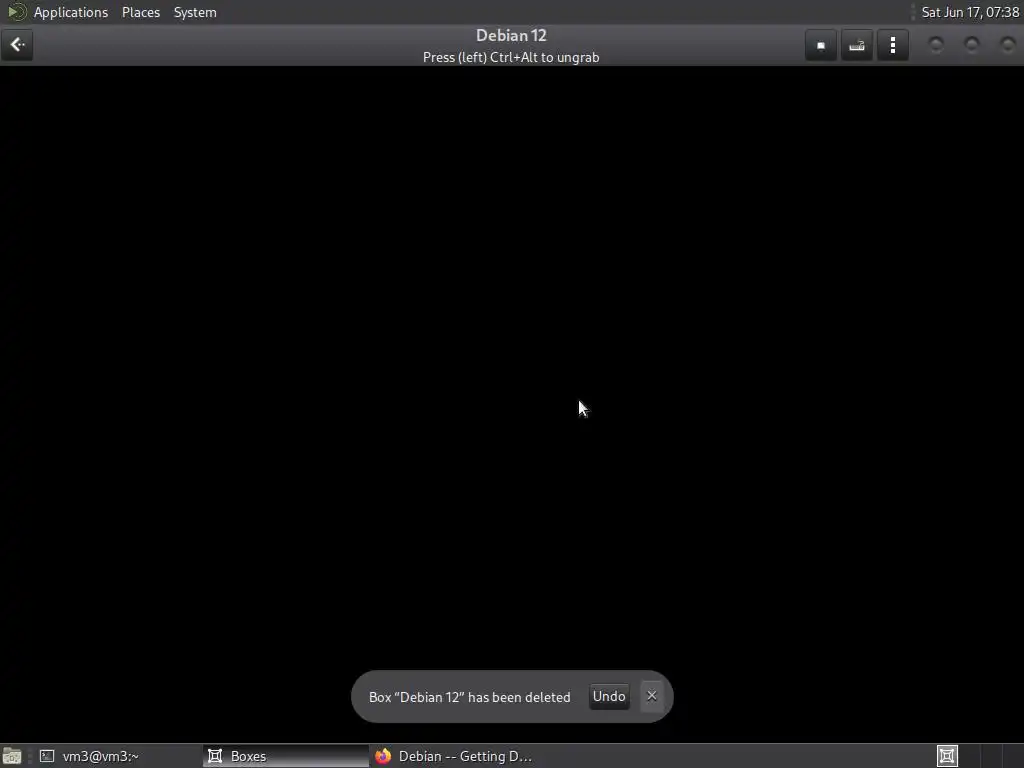
Task: Click the terminal icon in the taskbar
Action: pos(47,756)
